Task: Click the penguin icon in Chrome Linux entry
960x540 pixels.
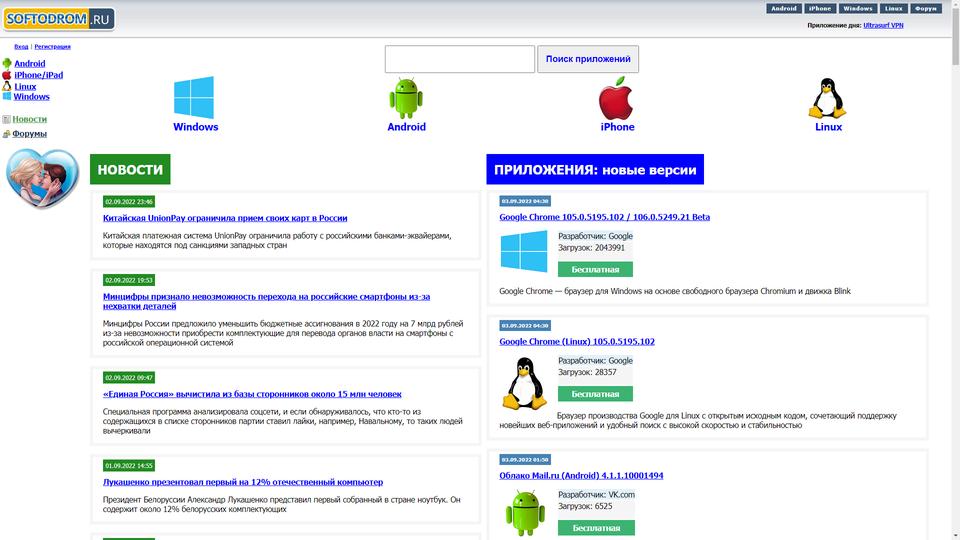Action: click(525, 383)
